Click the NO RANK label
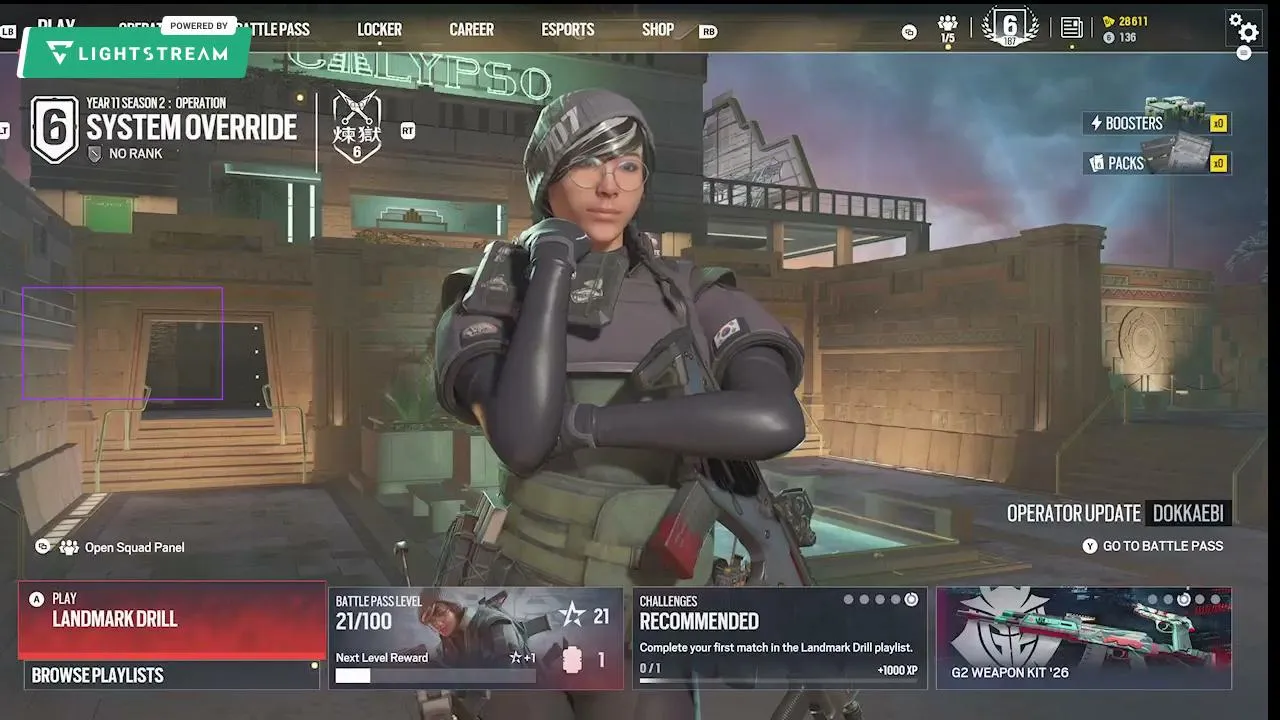The width and height of the screenshot is (1280, 720). click(136, 153)
